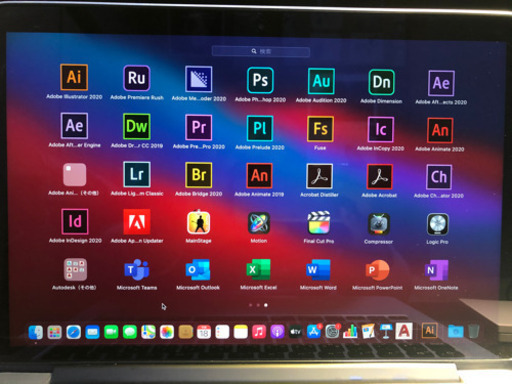Viewport: 512px width, 384px height.
Task: Open the Autodesk (その他) folder
Action: (x=75, y=269)
